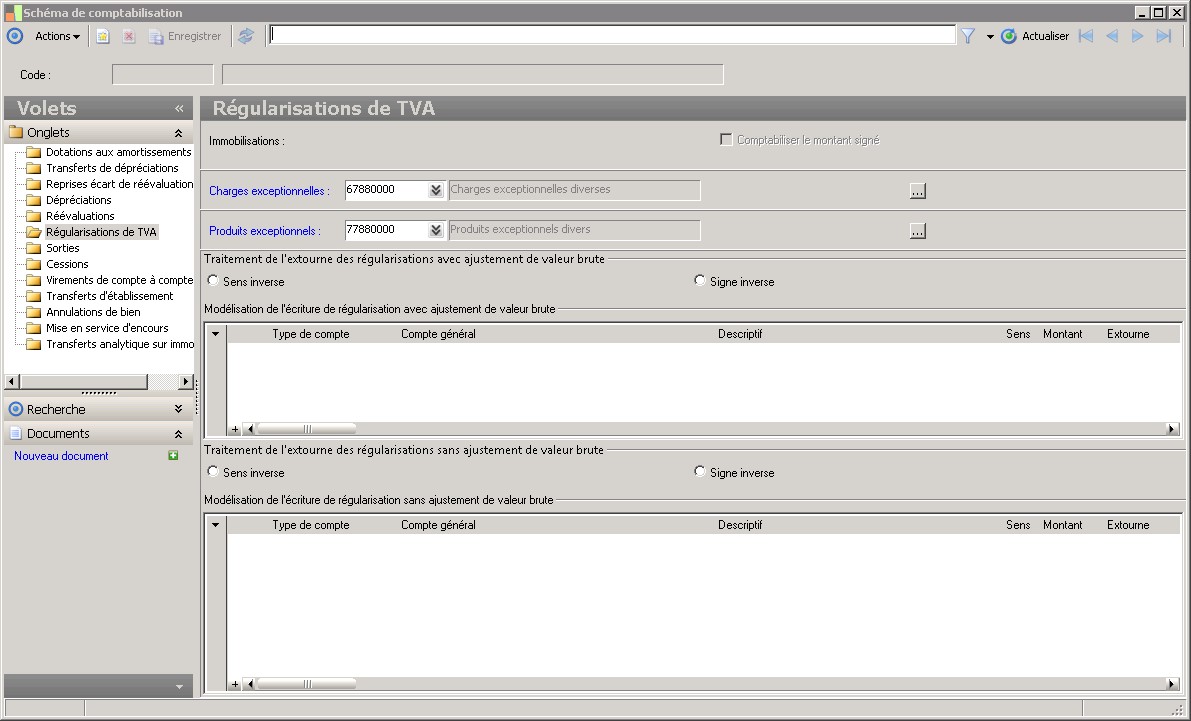Image resolution: width=1191 pixels, height=721 pixels.
Task: Go to last record navigation icon
Action: click(1163, 36)
